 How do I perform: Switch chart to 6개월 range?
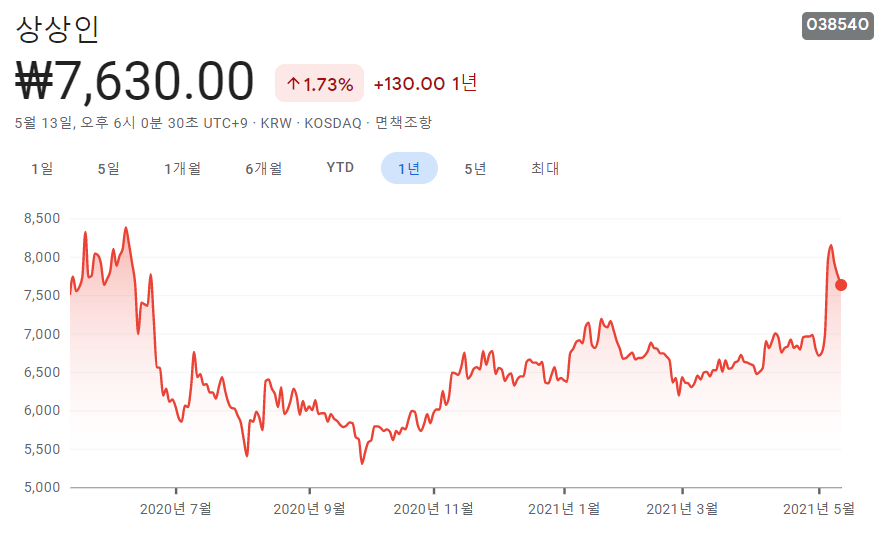point(264,168)
